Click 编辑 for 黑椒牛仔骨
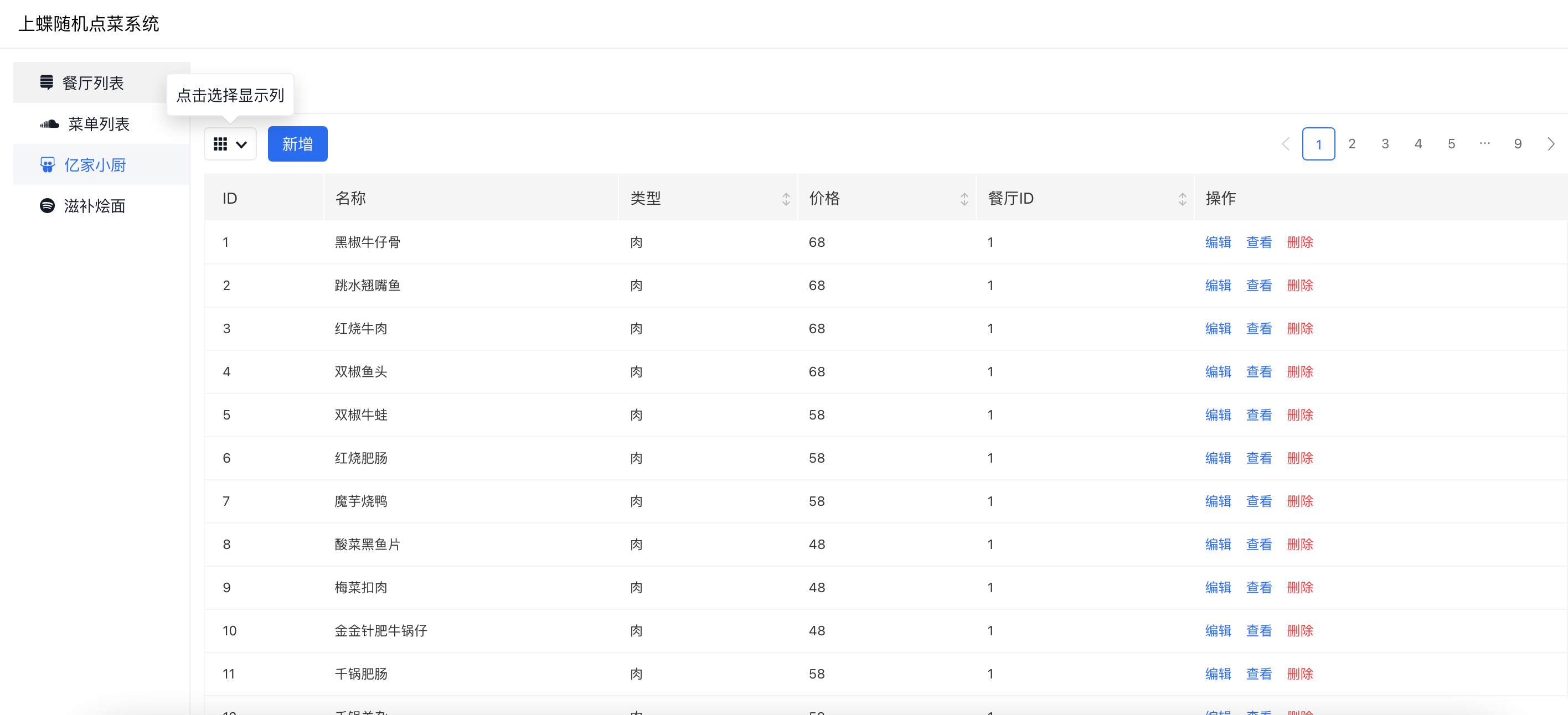1568x715 pixels. click(x=1218, y=242)
